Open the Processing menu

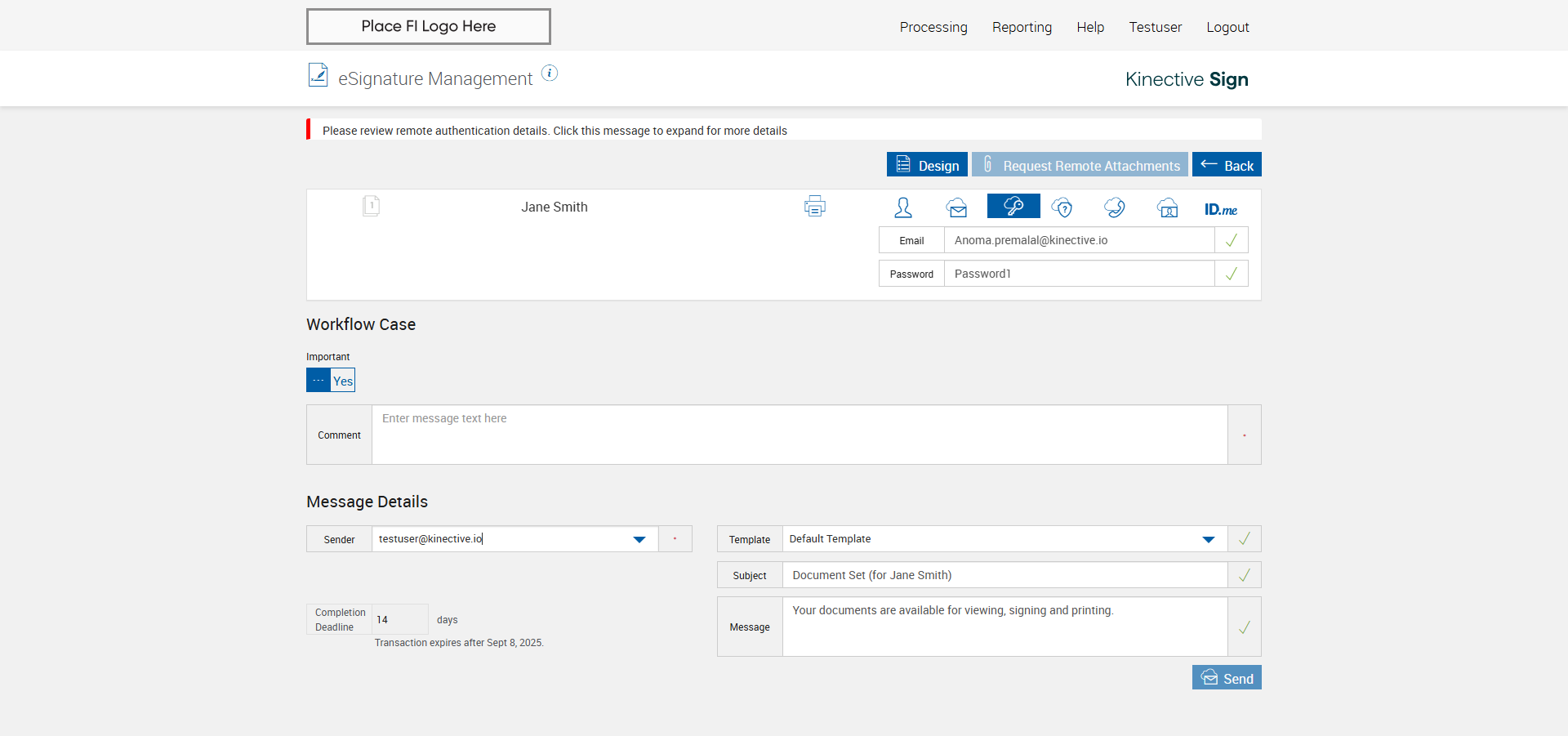pos(933,27)
